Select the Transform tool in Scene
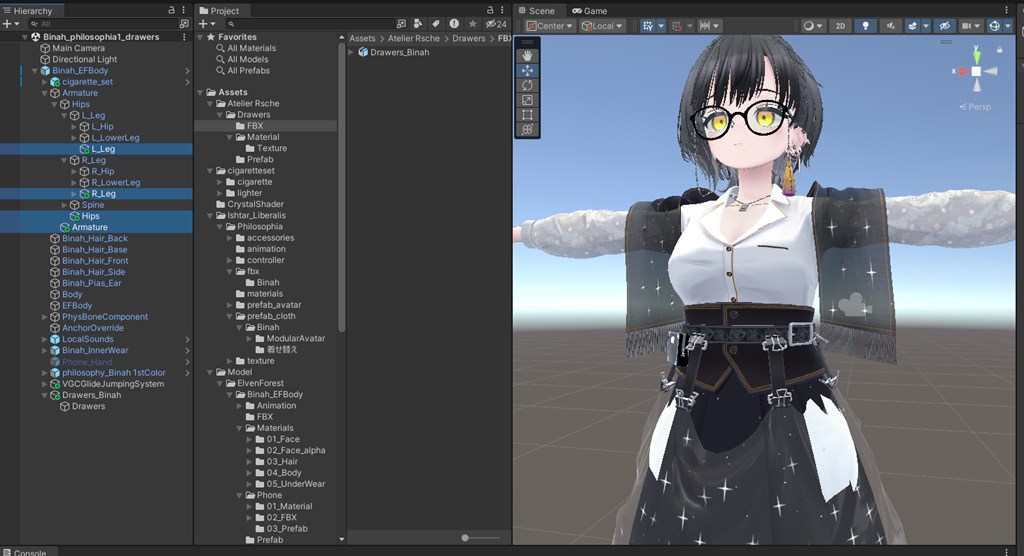 pos(527,129)
